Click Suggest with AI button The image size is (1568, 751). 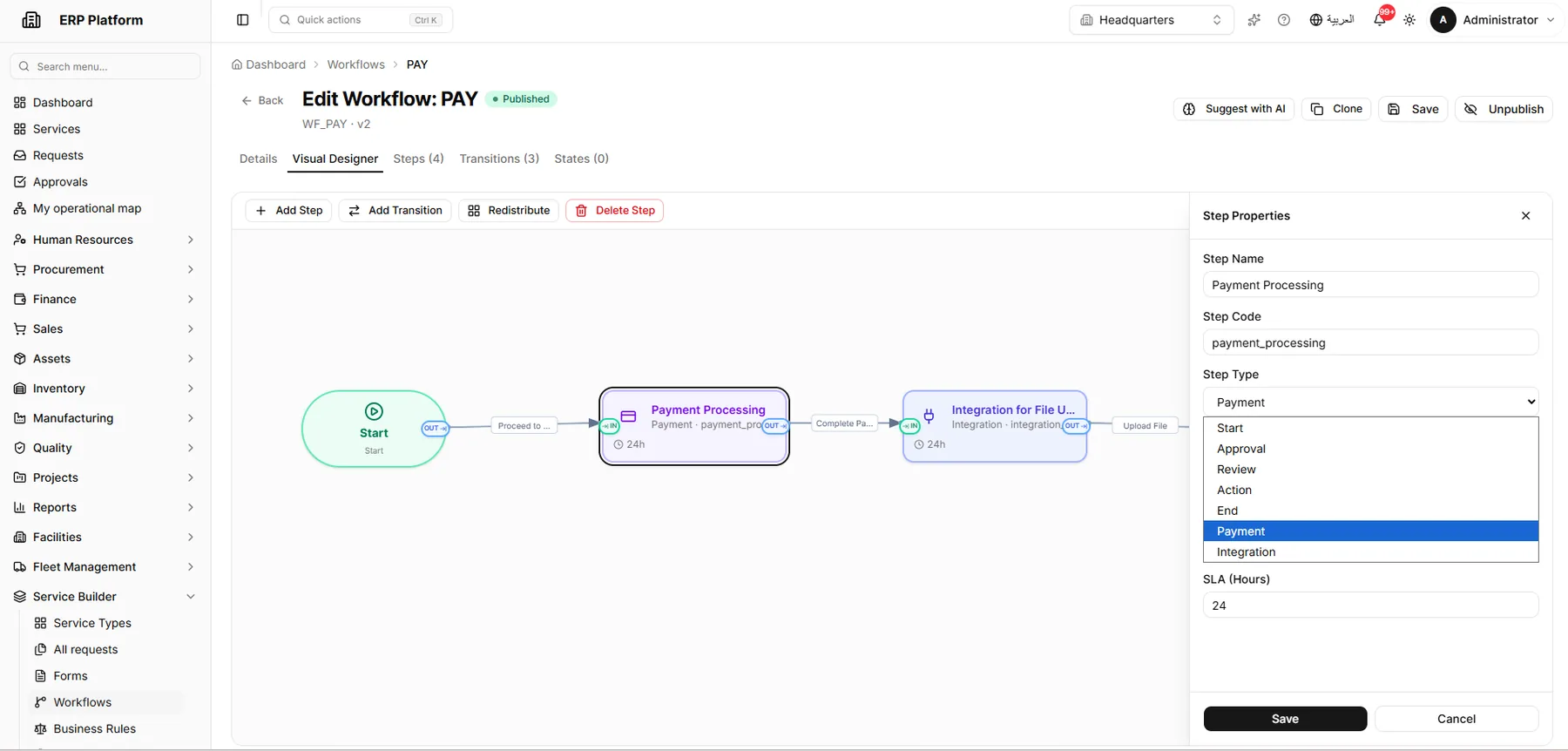[1234, 109]
